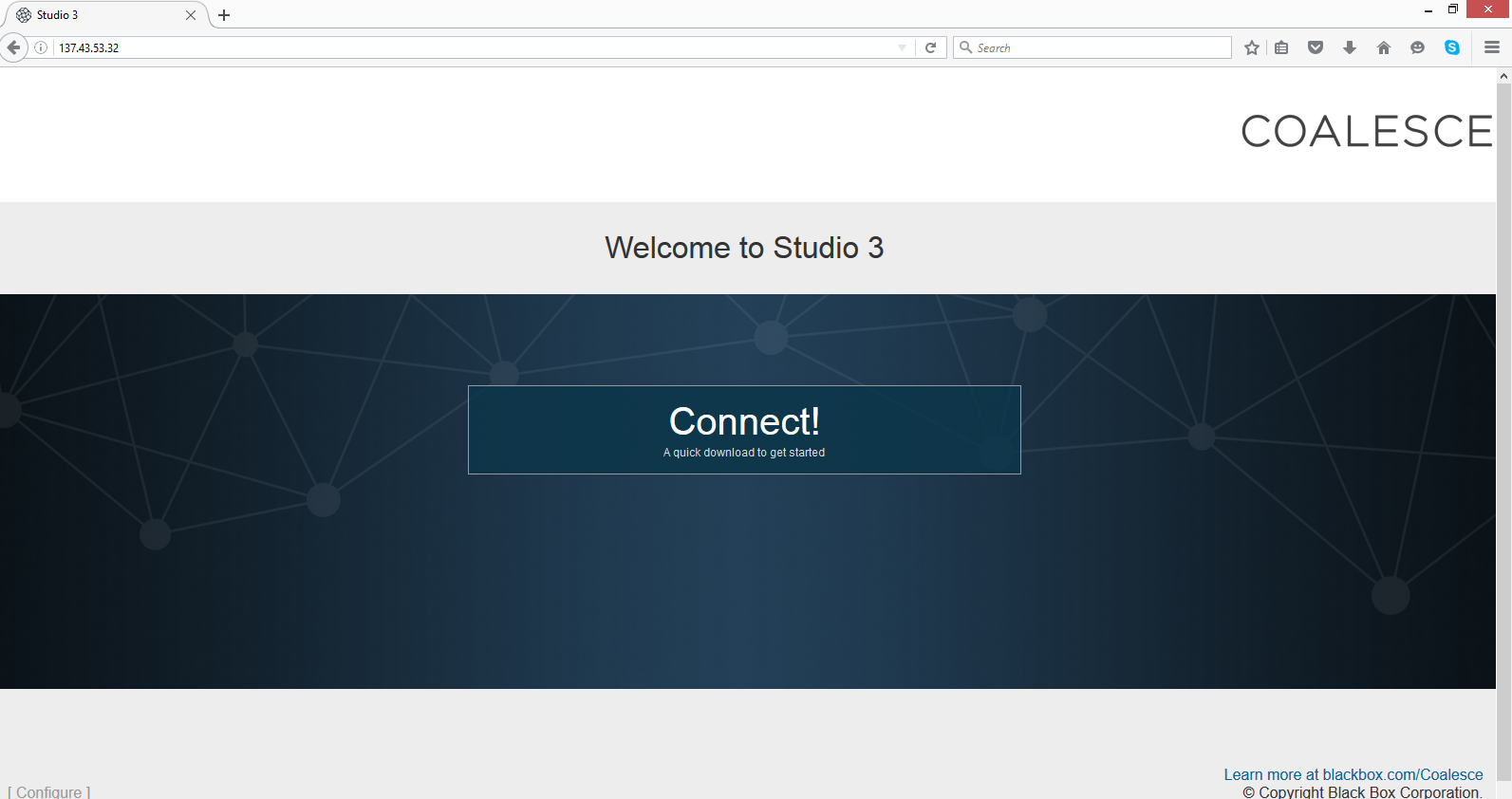This screenshot has width=1512, height=799.
Task: Save page to Pocket
Action: (x=1316, y=47)
